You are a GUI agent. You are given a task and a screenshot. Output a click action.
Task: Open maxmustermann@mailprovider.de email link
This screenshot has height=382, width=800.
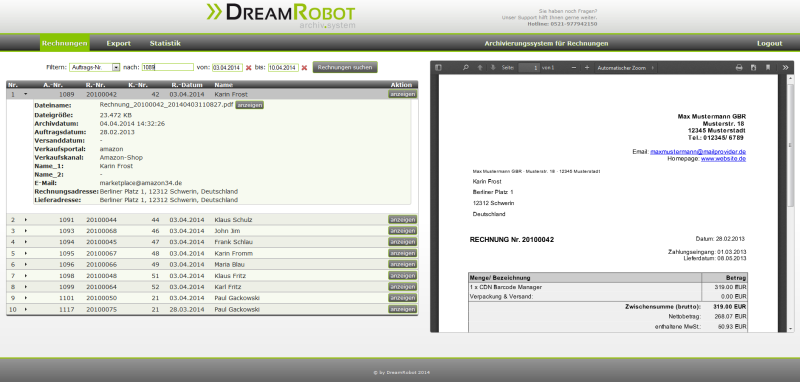coord(698,151)
